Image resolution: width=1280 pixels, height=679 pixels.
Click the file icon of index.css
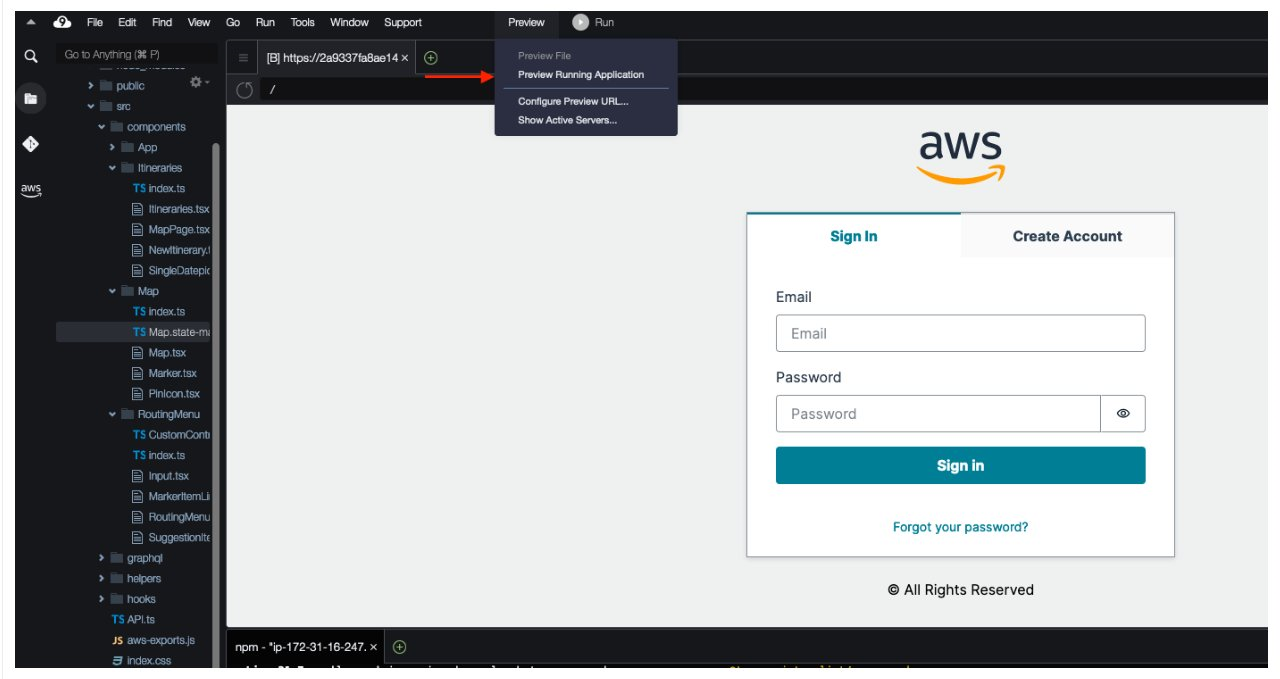click(117, 660)
